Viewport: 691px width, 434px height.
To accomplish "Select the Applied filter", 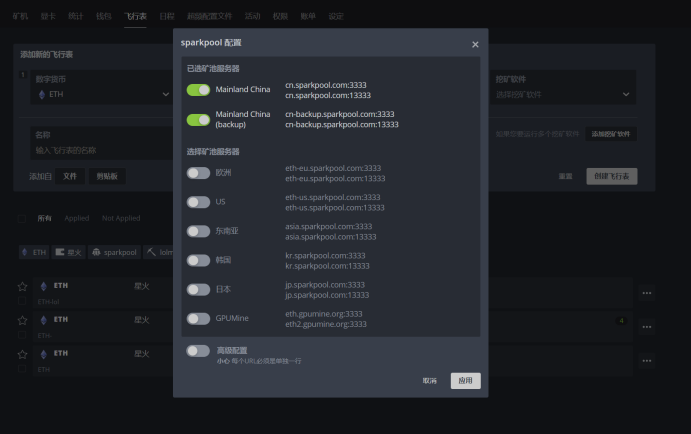I will (77, 218).
